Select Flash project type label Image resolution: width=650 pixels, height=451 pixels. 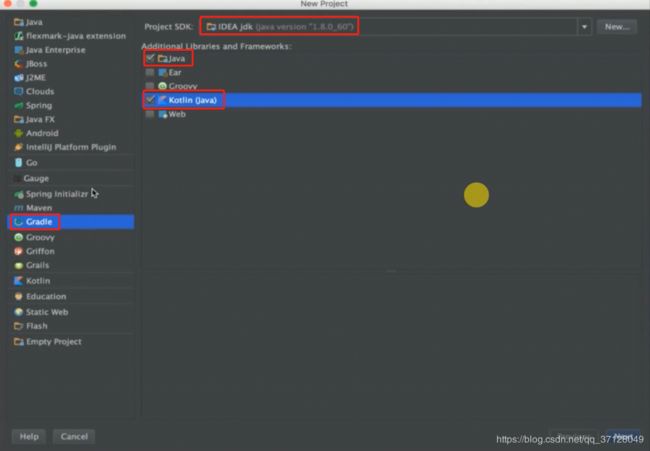[x=36, y=326]
